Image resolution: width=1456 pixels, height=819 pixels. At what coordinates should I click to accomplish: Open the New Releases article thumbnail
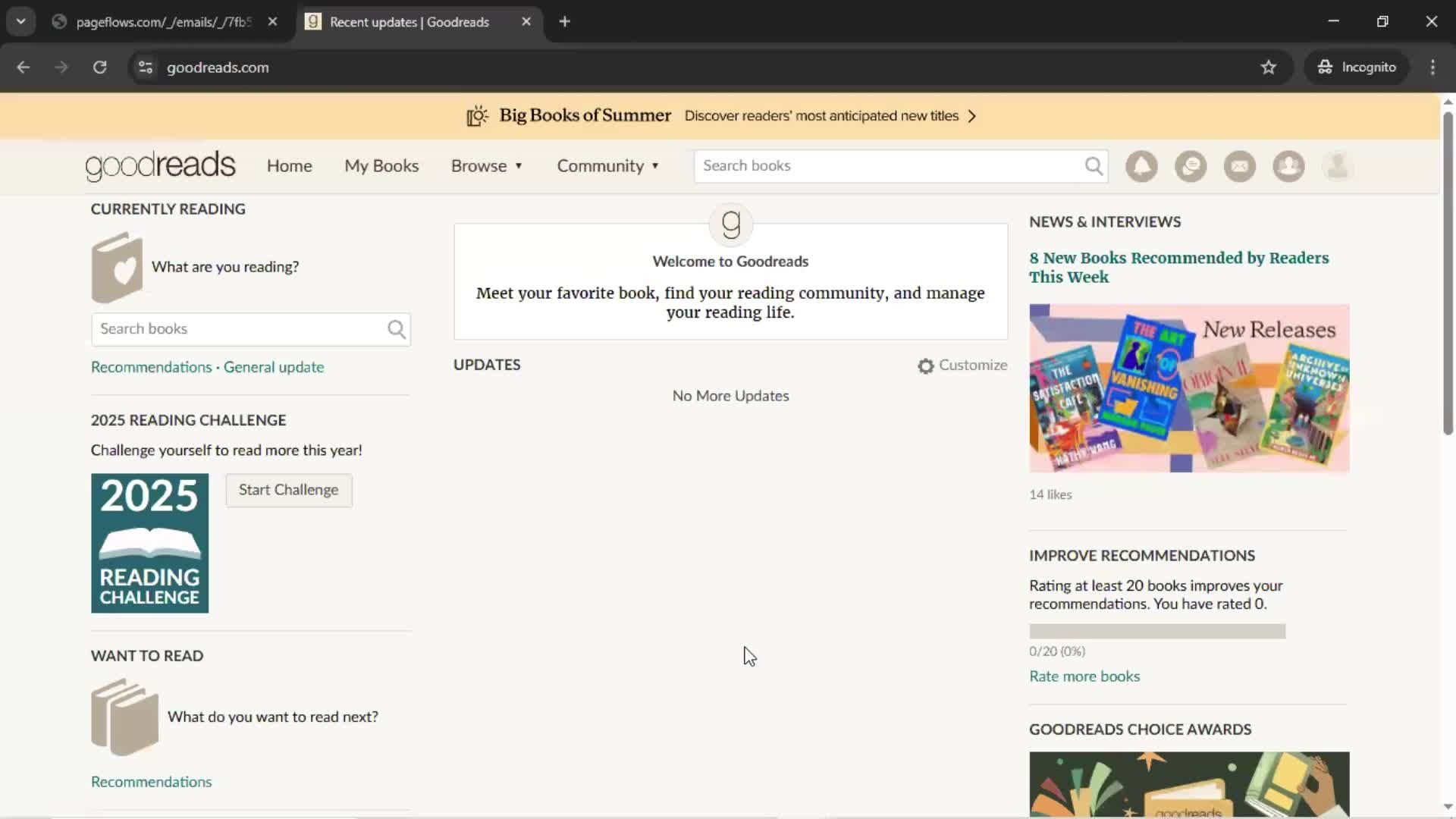tap(1189, 389)
